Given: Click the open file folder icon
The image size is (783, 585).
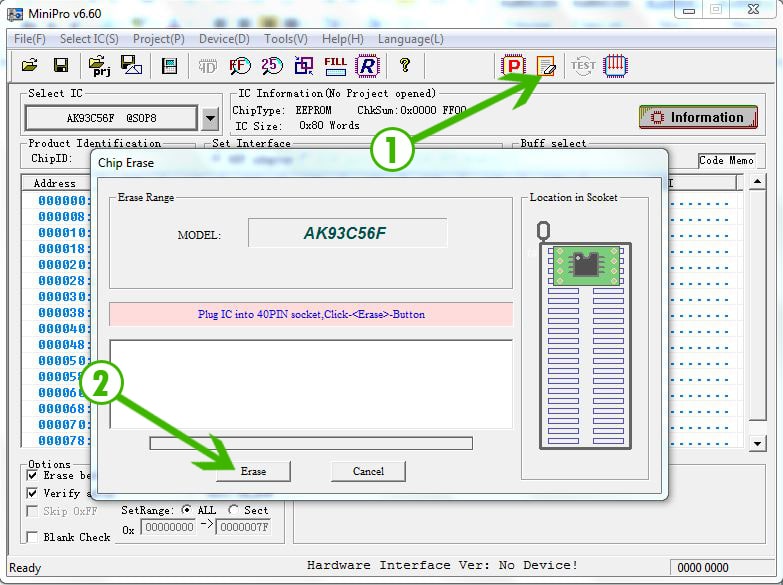Looking at the screenshot, I should point(30,65).
